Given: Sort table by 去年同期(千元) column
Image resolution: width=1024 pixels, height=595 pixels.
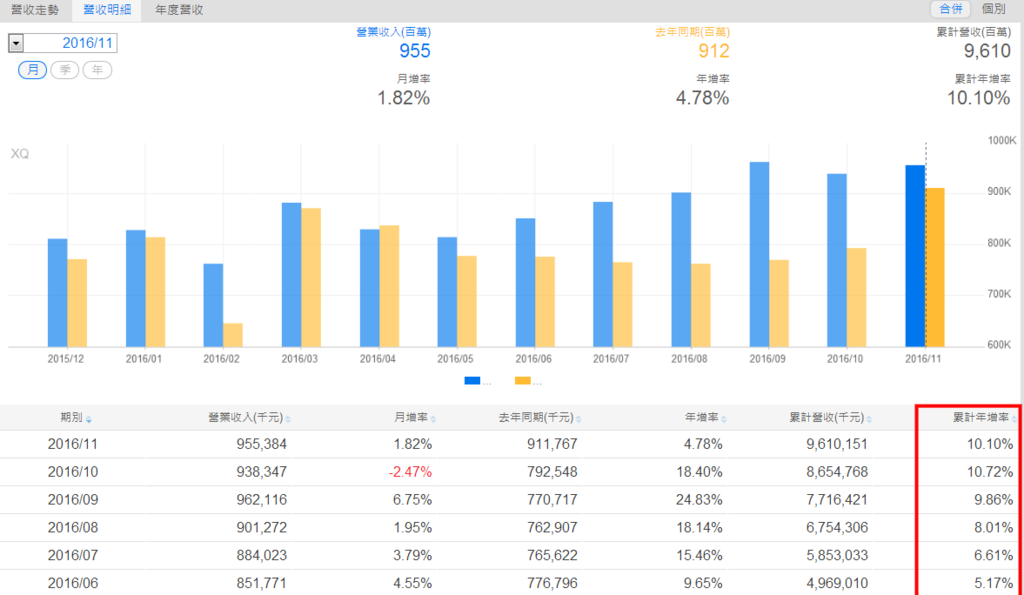Looking at the screenshot, I should point(539,418).
